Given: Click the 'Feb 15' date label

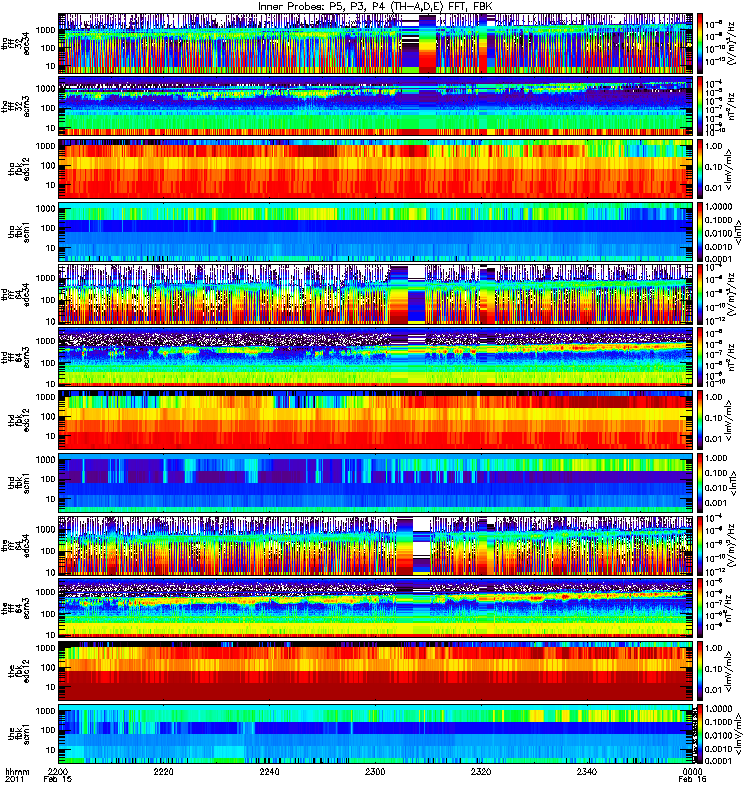Looking at the screenshot, I should tap(58, 780).
